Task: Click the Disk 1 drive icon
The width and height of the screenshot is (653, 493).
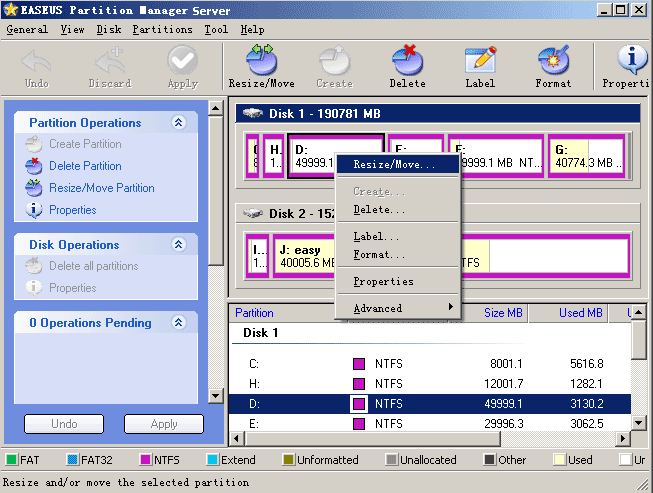Action: (253, 113)
